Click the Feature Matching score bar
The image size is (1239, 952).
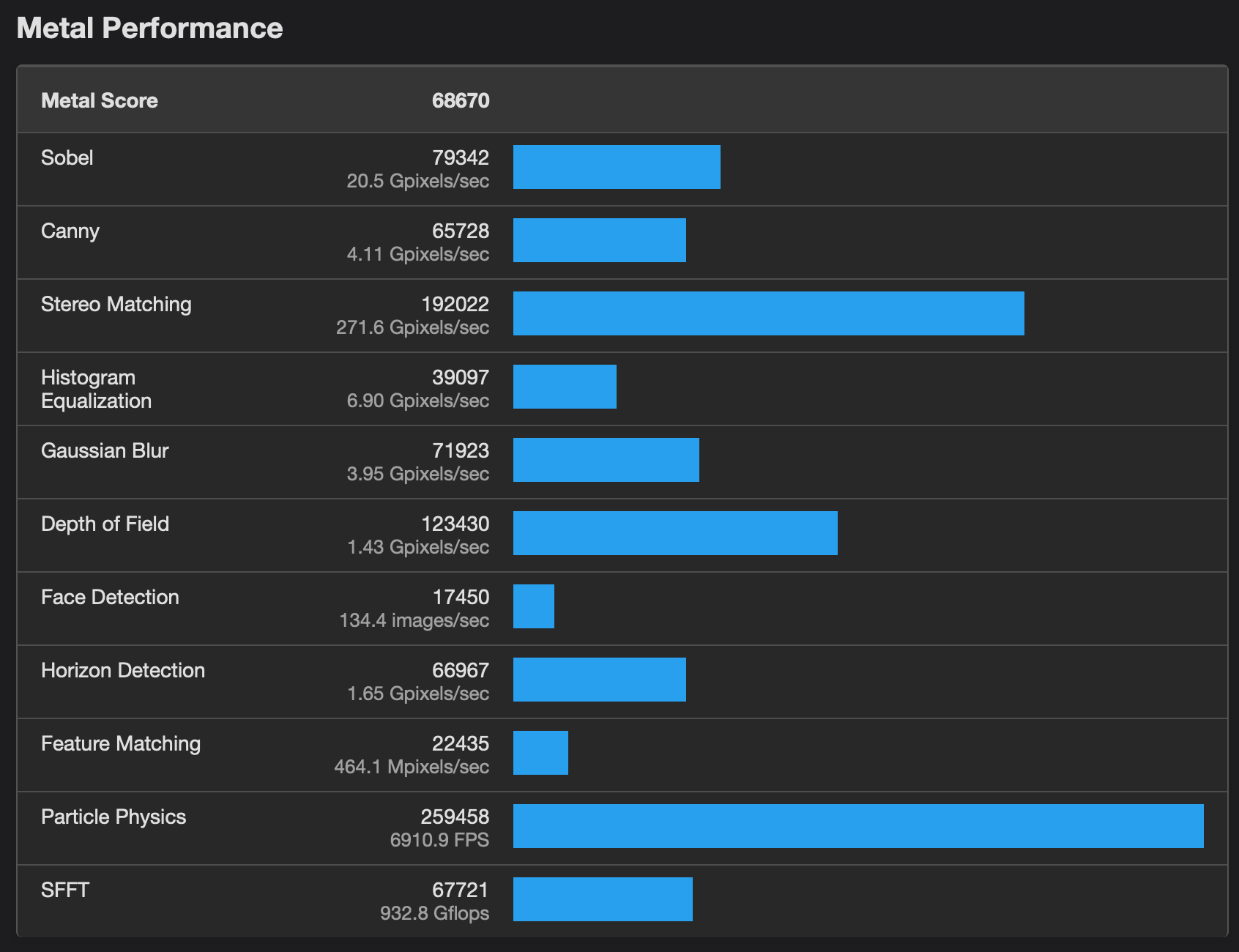pos(540,753)
